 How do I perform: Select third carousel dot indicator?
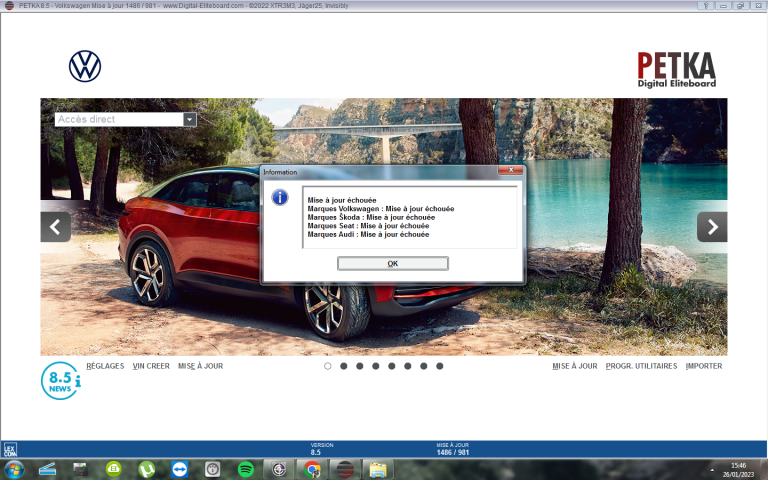coord(360,366)
